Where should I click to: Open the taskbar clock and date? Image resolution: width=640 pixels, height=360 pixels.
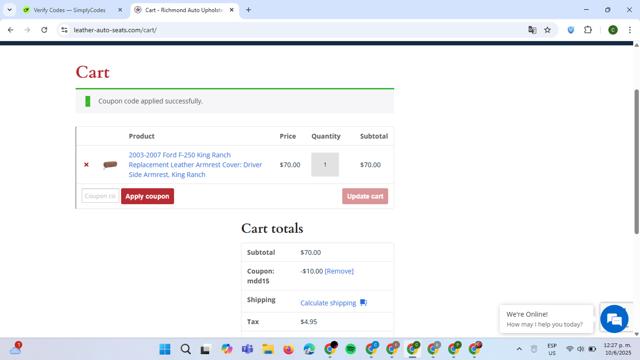[617, 349]
